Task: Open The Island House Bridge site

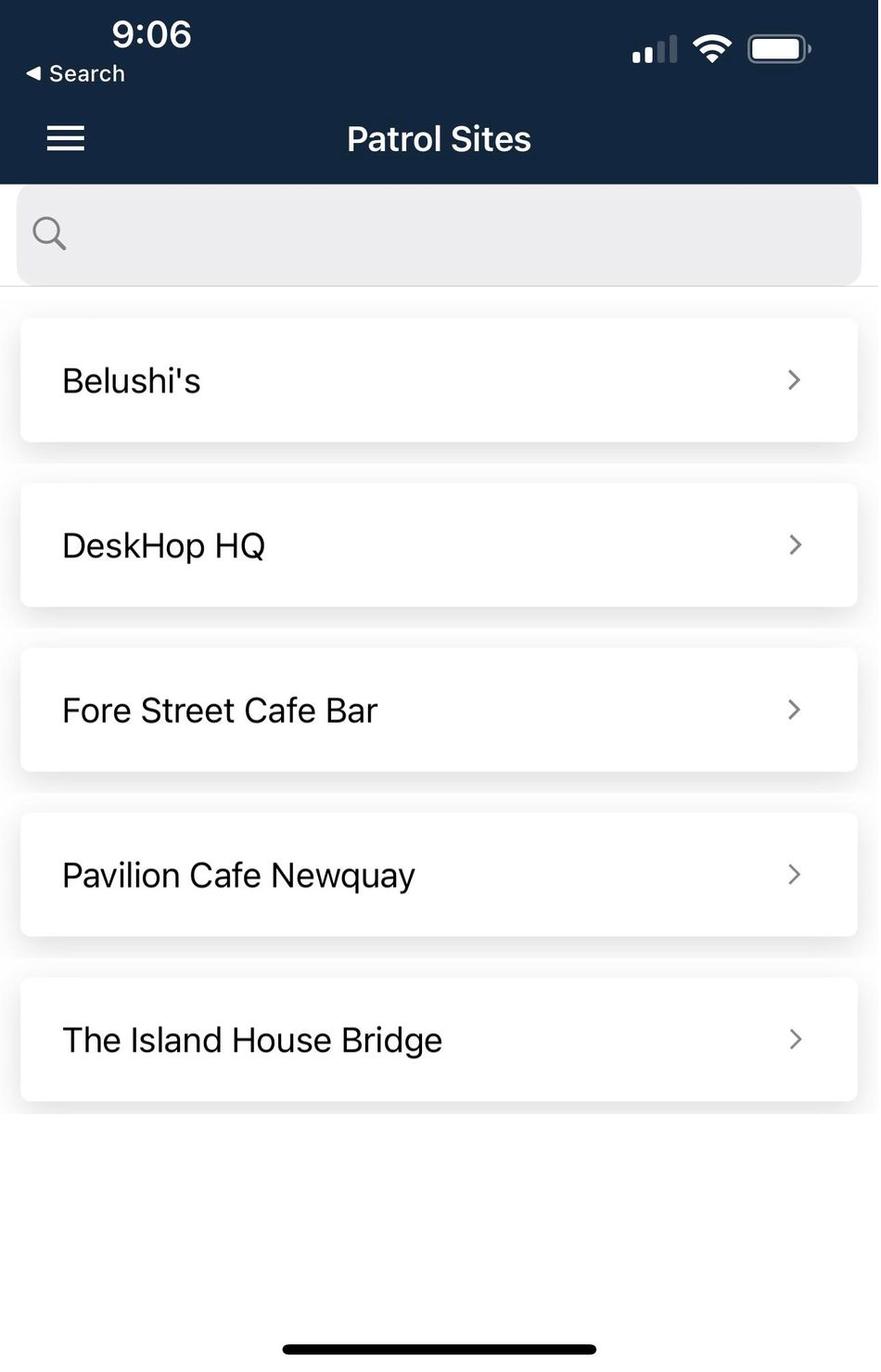Action: click(439, 1039)
